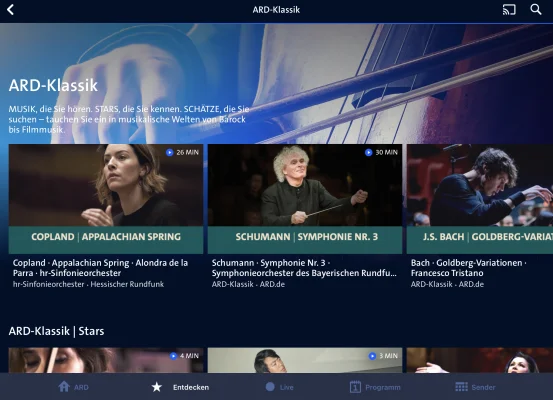Screen dimensions: 553x400
Task: Switch to the ARD tab label
Action: tap(81, 387)
